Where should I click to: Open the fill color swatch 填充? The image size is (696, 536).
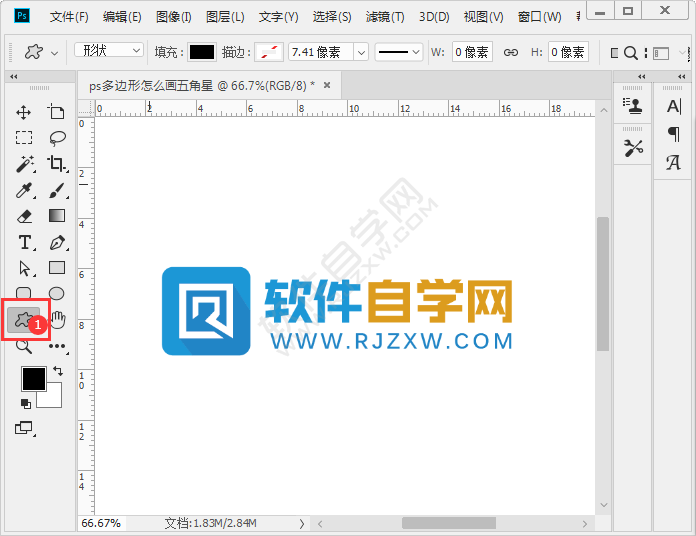(x=202, y=52)
